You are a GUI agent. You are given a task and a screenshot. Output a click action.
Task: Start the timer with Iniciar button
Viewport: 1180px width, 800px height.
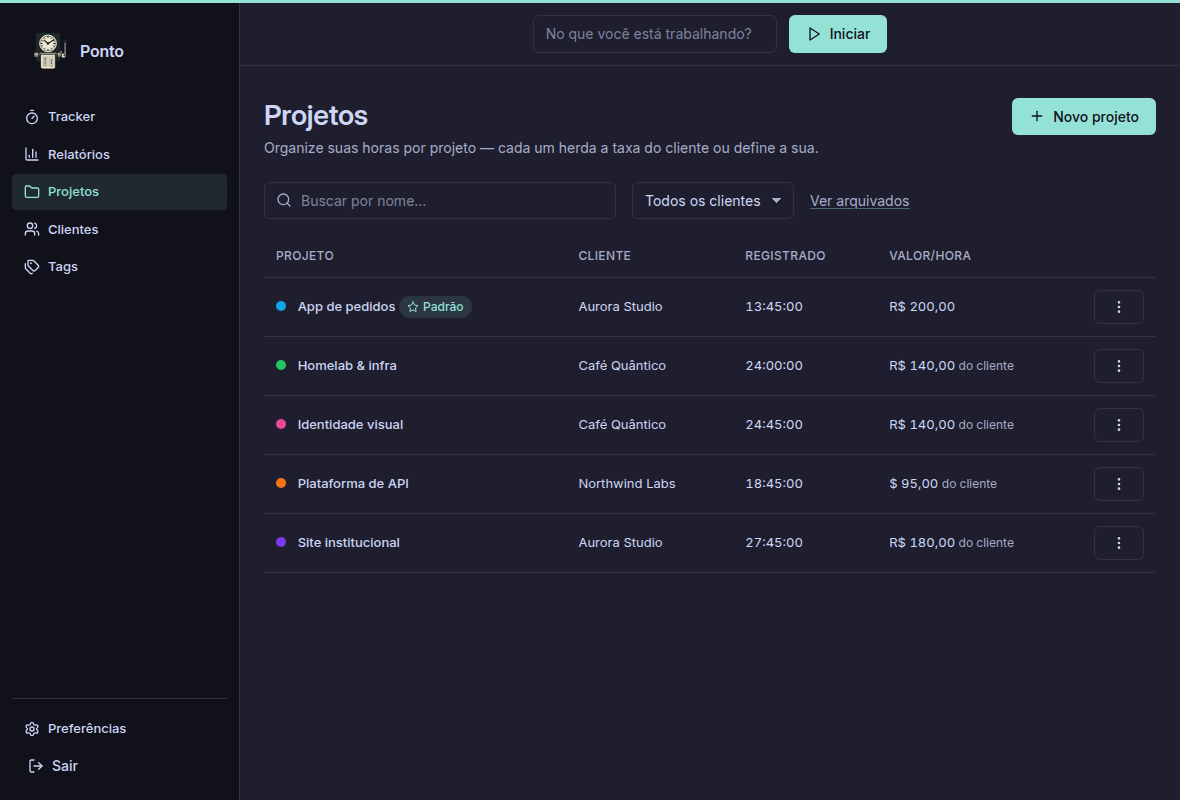(x=838, y=34)
